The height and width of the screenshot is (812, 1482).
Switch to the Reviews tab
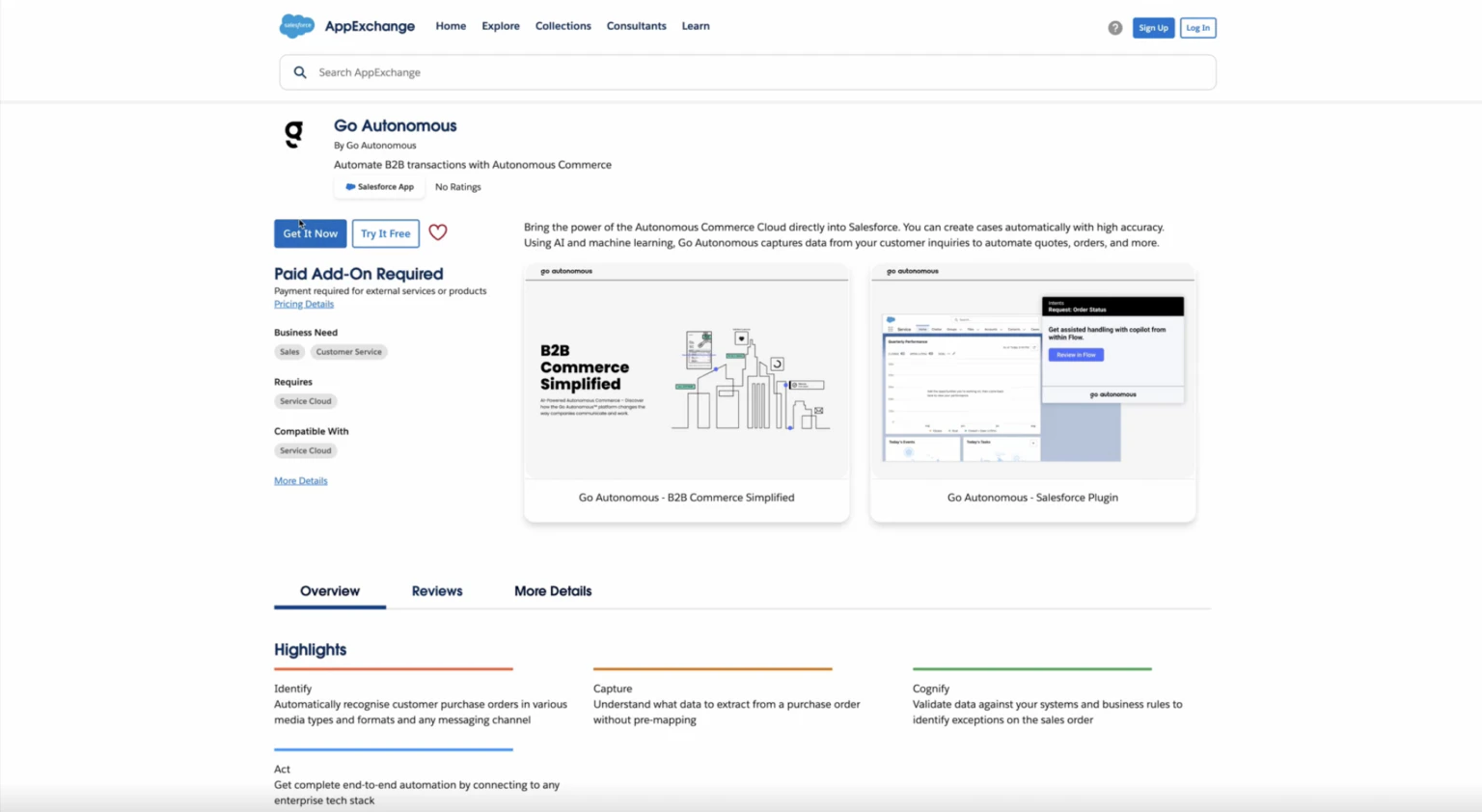point(437,591)
